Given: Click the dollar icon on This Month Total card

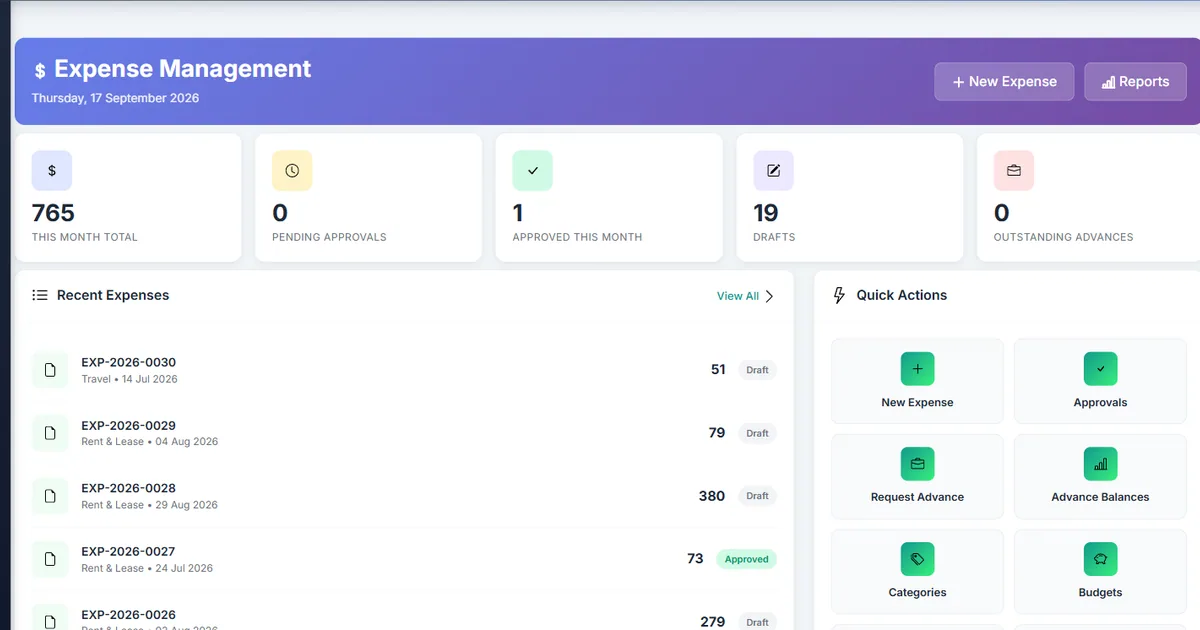Looking at the screenshot, I should [x=52, y=171].
